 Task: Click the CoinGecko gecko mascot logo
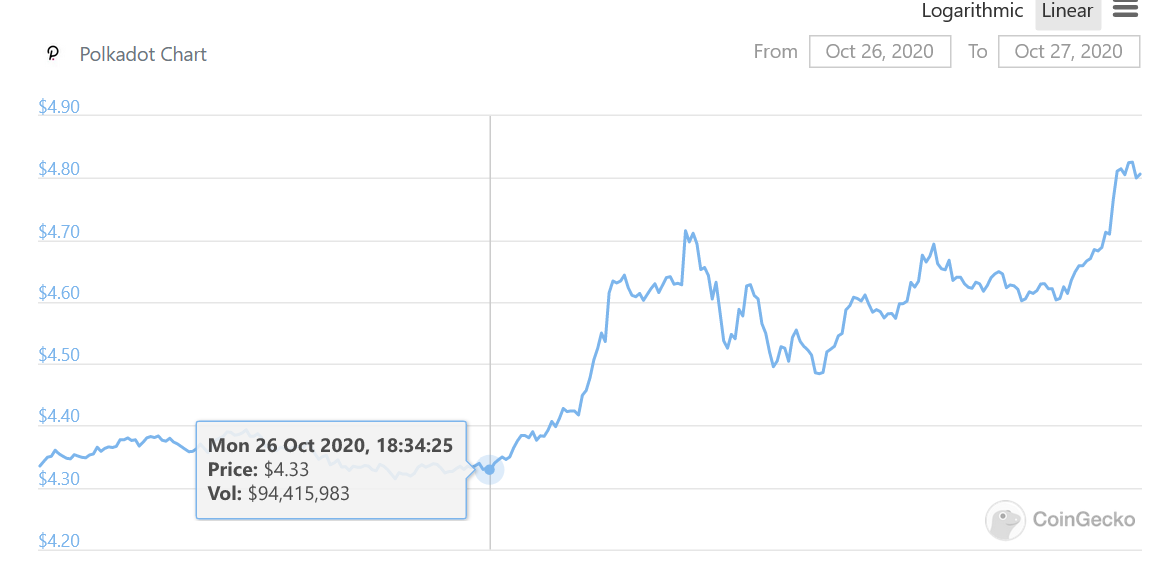[x=1004, y=520]
